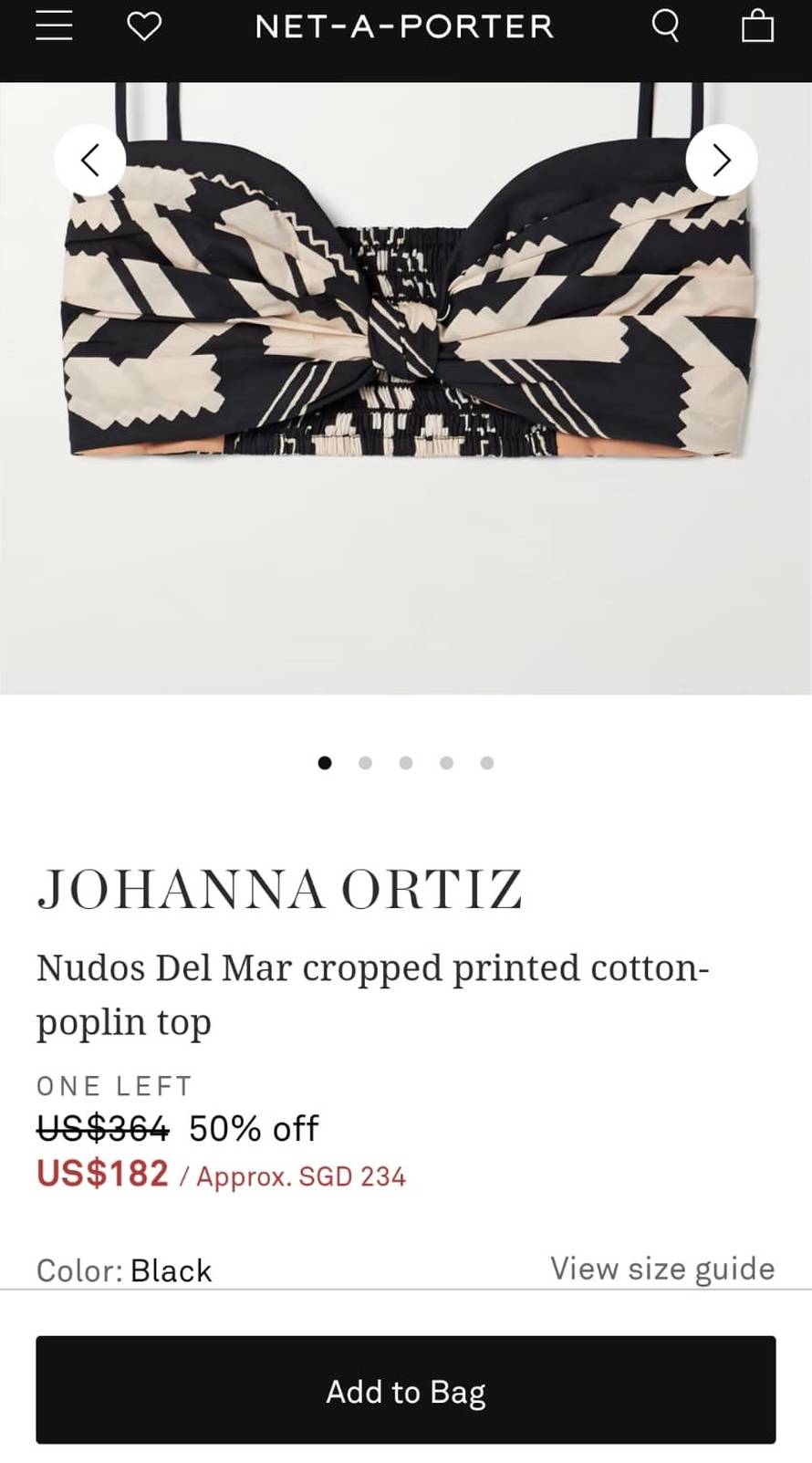Open the View size guide link
This screenshot has height=1463, width=812.
click(x=662, y=1269)
